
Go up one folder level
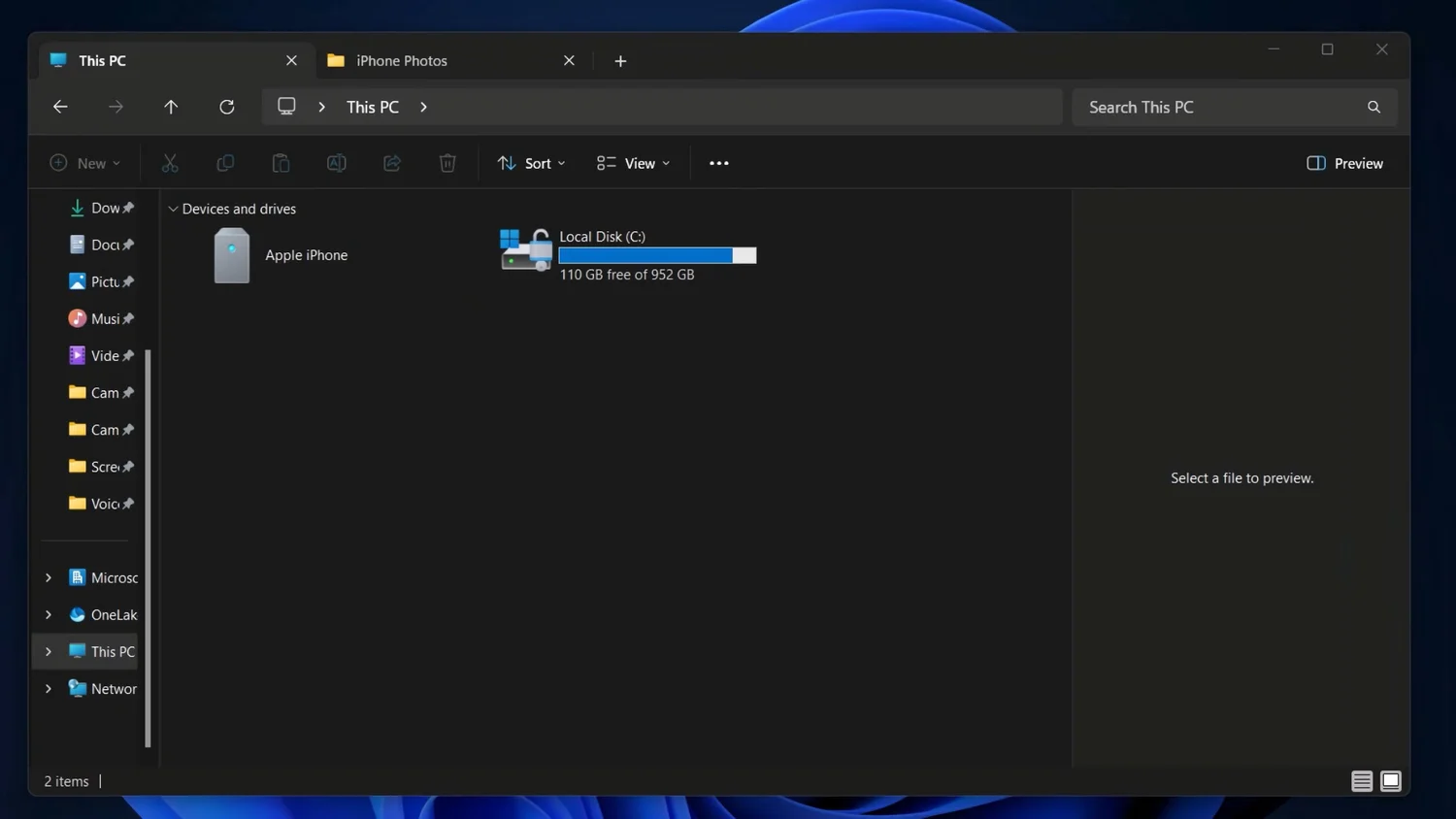171,107
